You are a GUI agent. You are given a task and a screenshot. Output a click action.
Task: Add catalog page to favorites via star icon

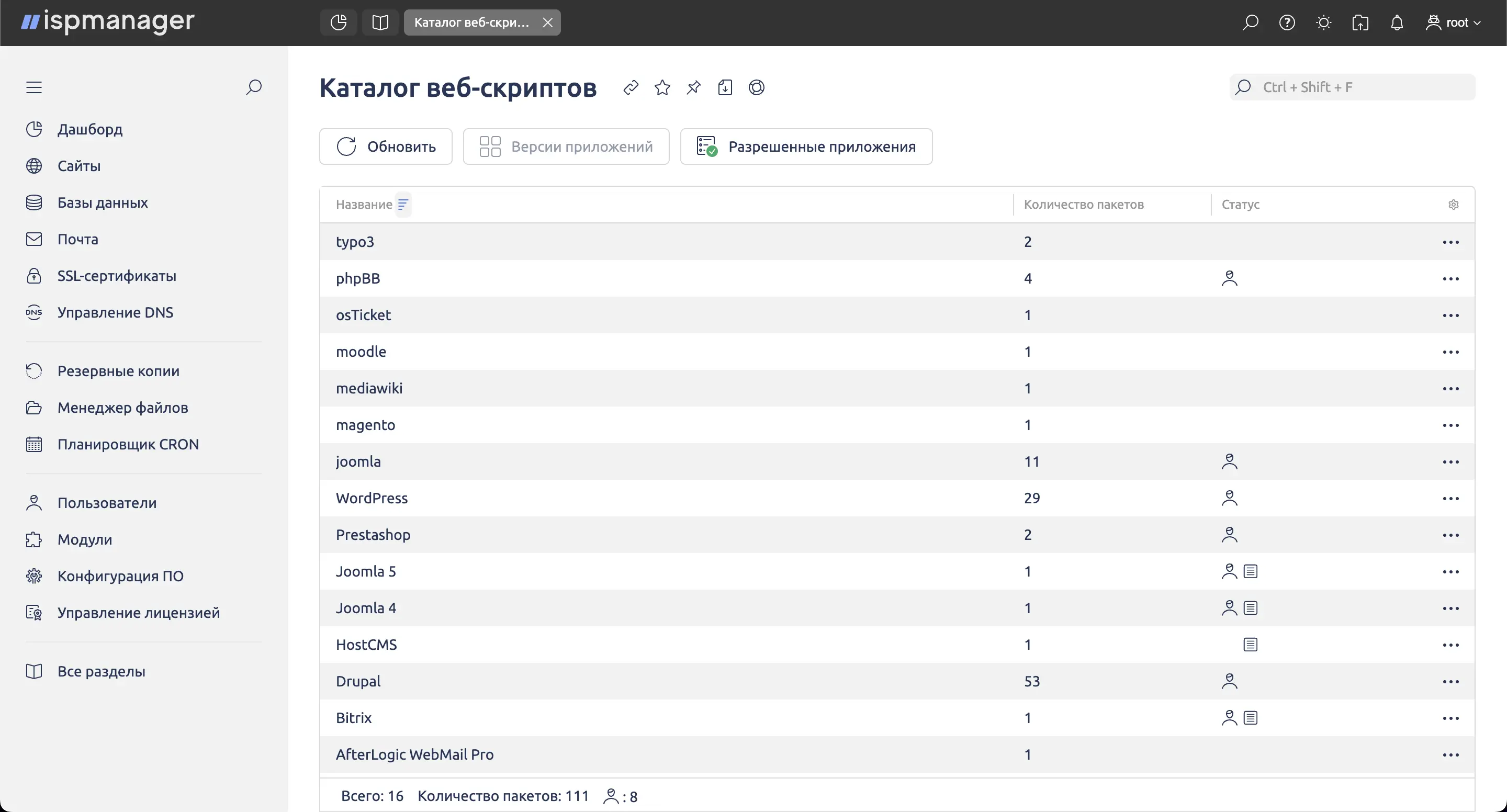(x=663, y=87)
